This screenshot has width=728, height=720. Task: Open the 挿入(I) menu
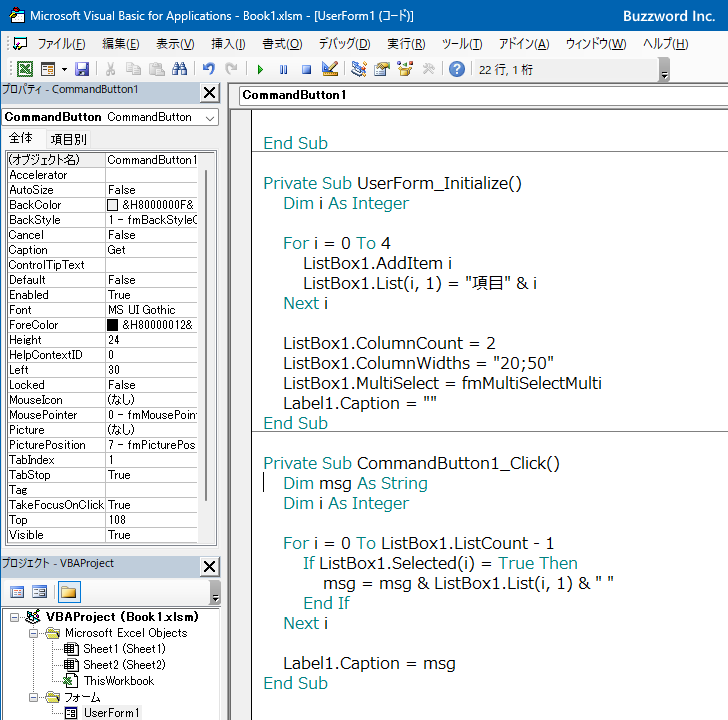228,44
